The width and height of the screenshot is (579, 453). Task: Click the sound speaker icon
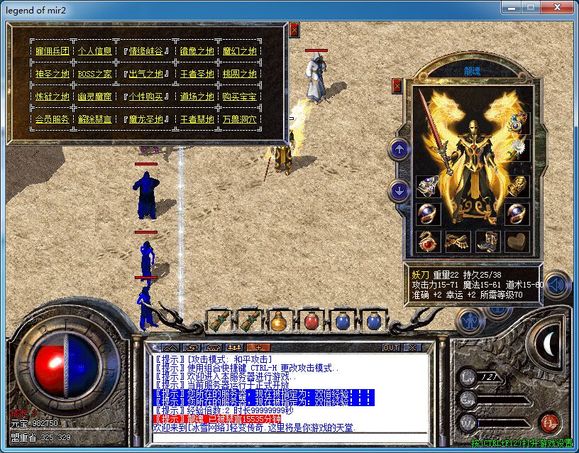point(556,285)
